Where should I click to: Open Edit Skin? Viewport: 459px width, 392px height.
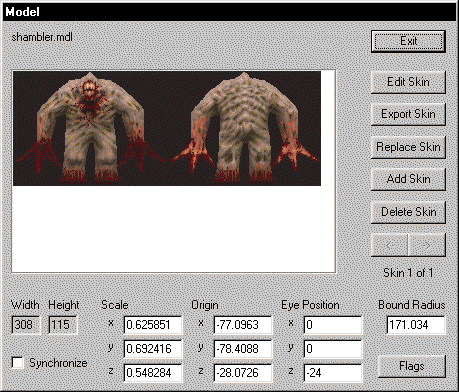click(408, 82)
